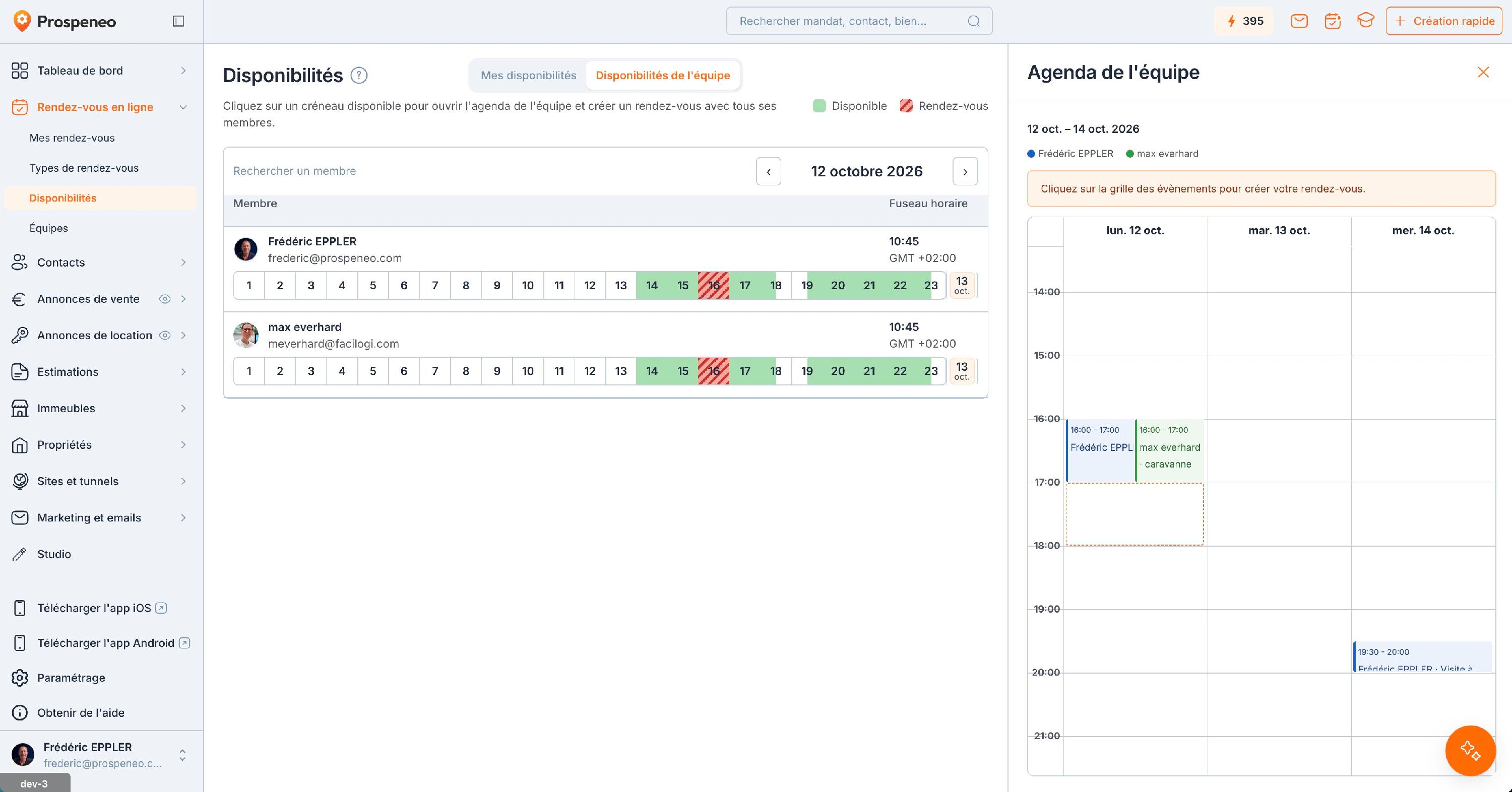Open the AI assistant sparkle floating button
Screen dimensions: 1512x792
point(1470,750)
